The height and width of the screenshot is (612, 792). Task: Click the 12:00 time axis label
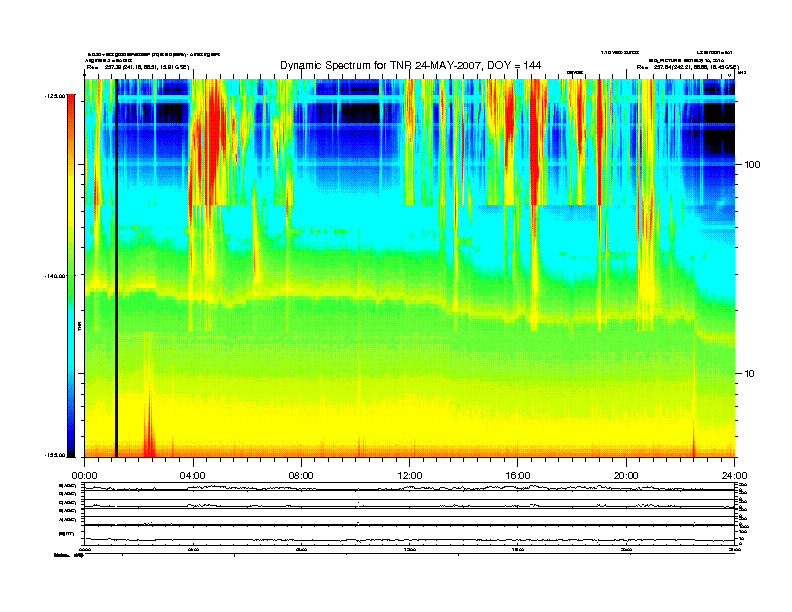click(410, 476)
